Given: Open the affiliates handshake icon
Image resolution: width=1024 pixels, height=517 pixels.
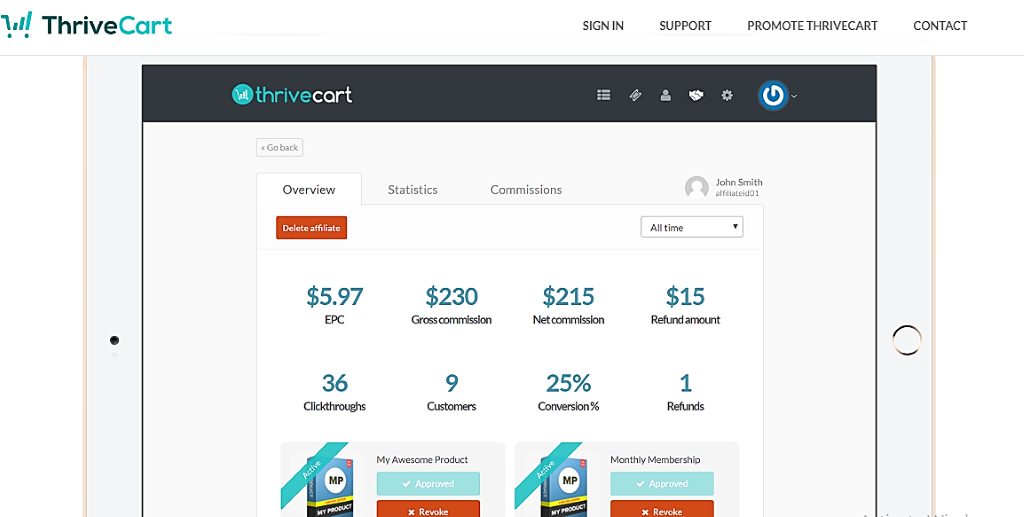Looking at the screenshot, I should (696, 95).
